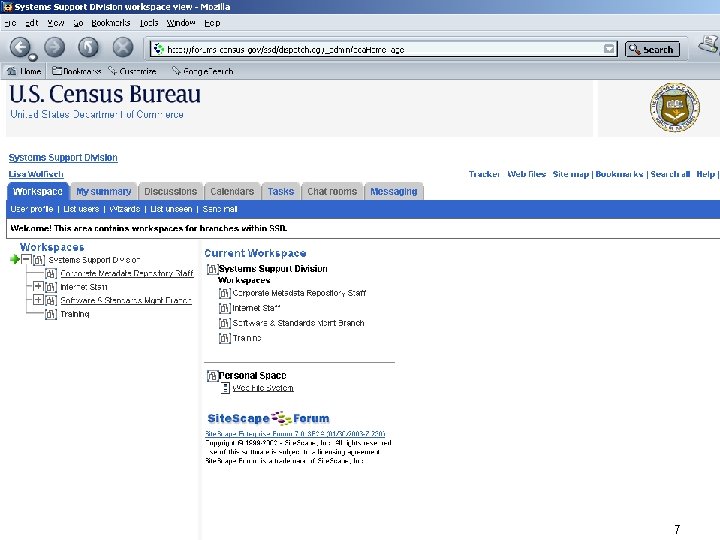Stop loading with the Stop button
Screen dimensions: 720x540
123,47
